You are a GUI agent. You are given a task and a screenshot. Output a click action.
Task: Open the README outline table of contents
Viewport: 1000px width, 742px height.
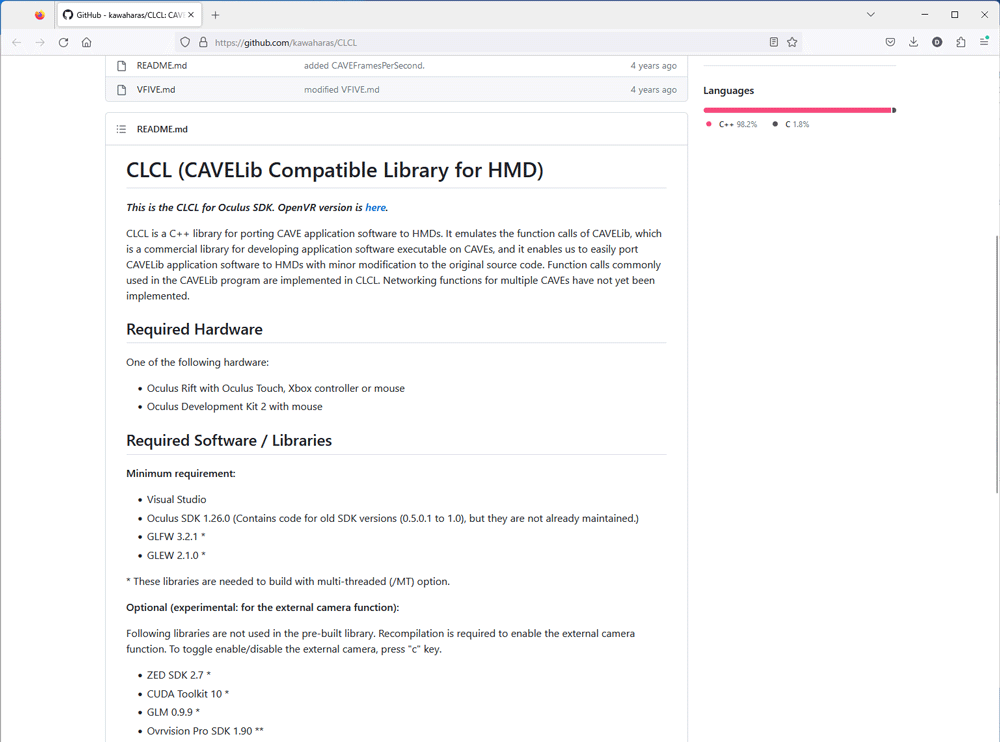click(121, 129)
